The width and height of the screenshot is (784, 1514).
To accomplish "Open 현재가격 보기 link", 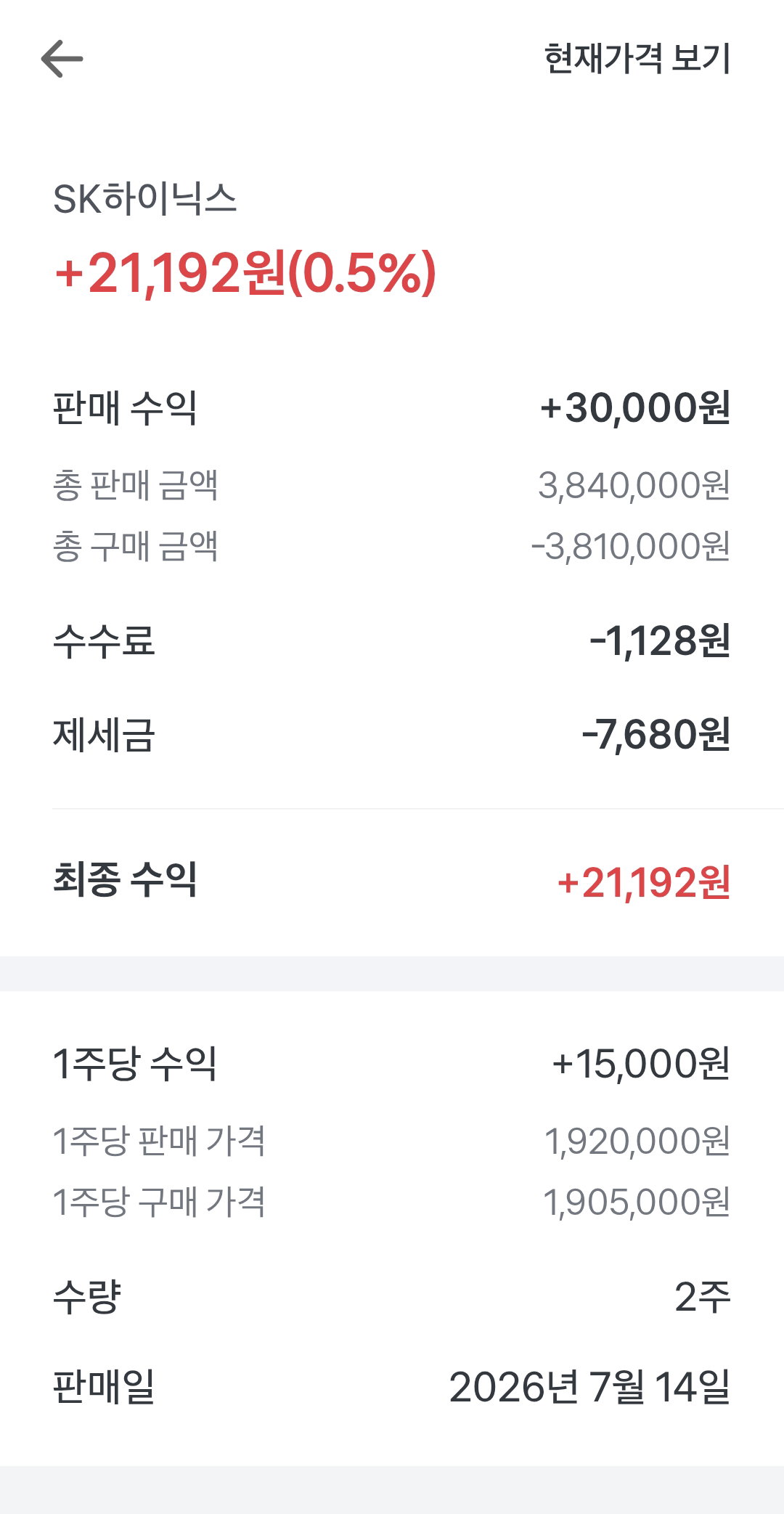I will pyautogui.click(x=637, y=58).
